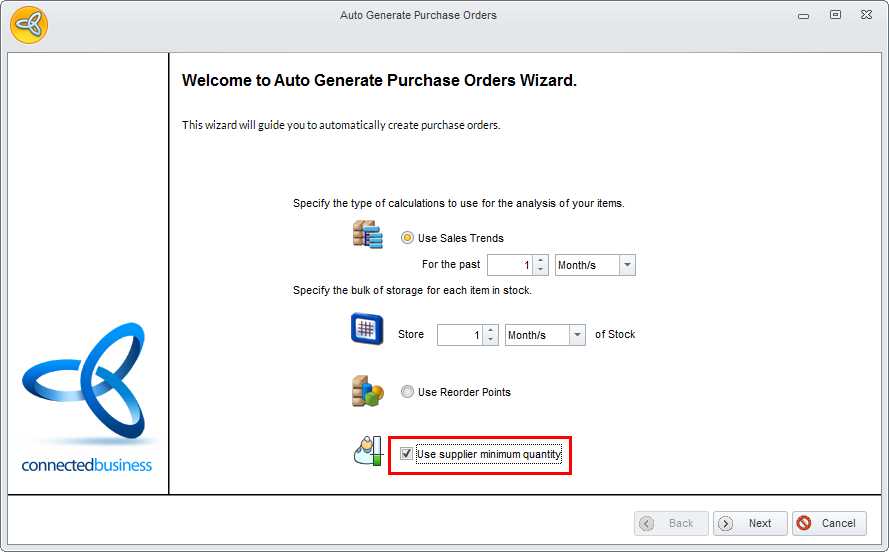The height and width of the screenshot is (552, 889).
Task: Uncheck Use supplier minimum quantity checkbox
Action: (406, 454)
